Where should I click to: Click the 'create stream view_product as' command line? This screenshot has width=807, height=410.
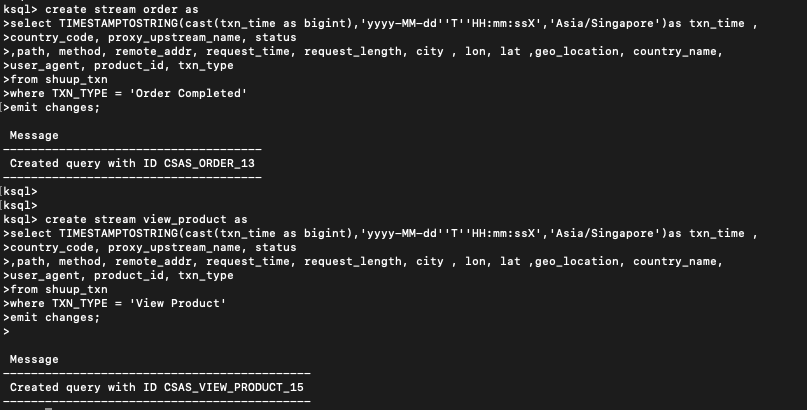(125, 220)
